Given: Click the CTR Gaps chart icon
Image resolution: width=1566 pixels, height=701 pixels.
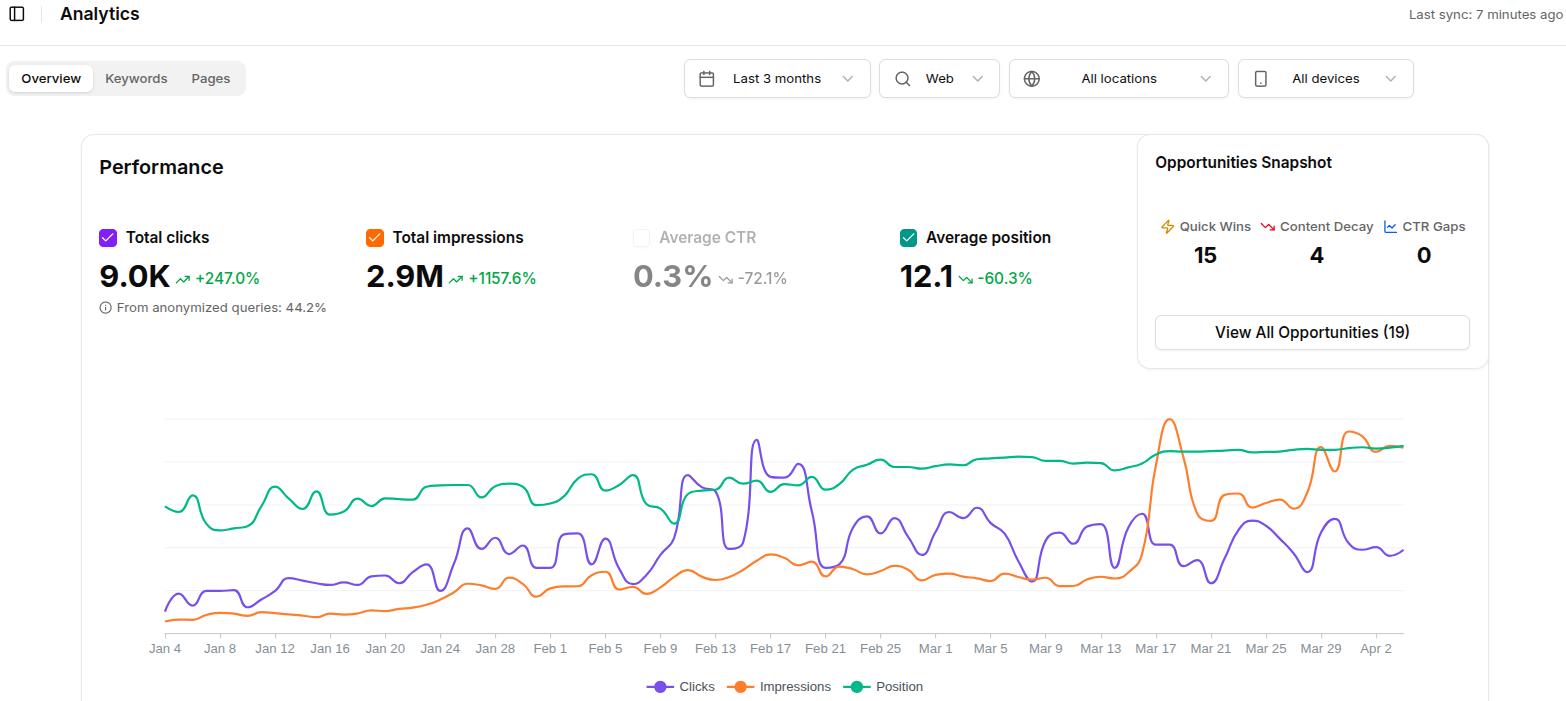Looking at the screenshot, I should 1389,227.
